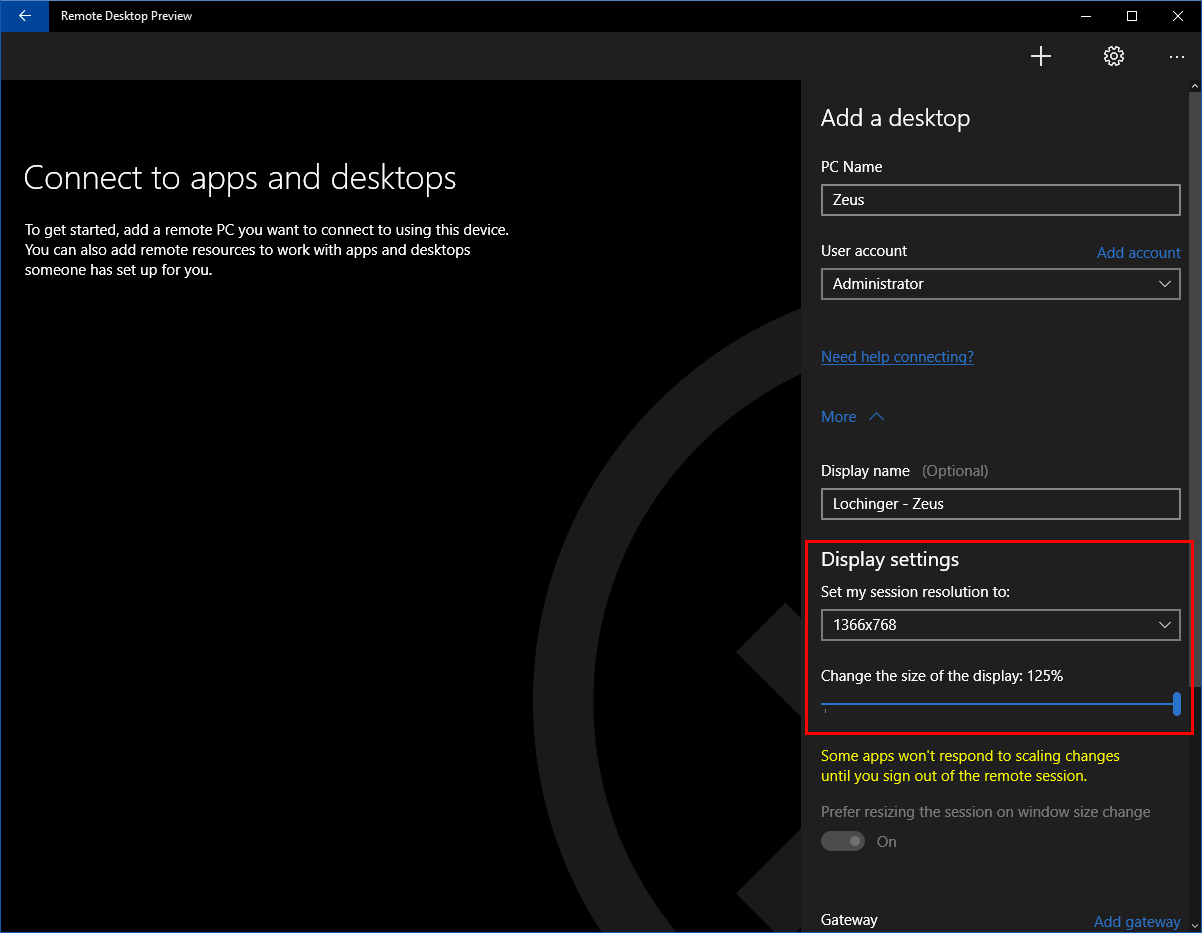Viewport: 1202px width, 933px height.
Task: Edit the Display name field
Action: (1001, 504)
